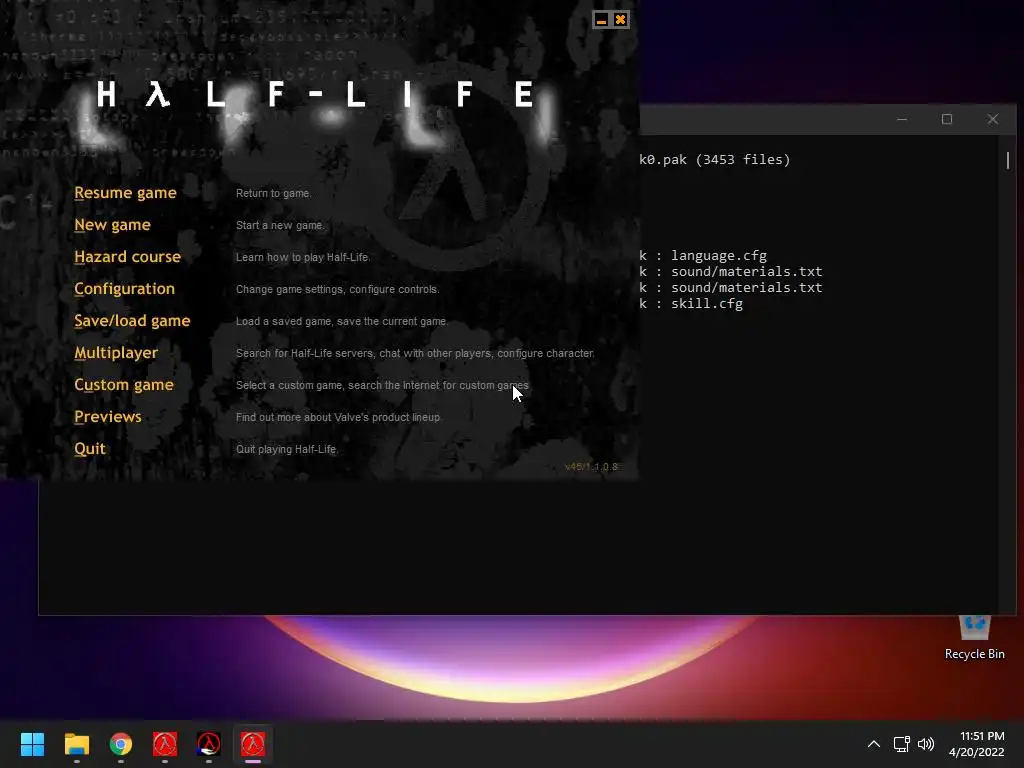Click 'Start a new game.' description text

pos(280,225)
